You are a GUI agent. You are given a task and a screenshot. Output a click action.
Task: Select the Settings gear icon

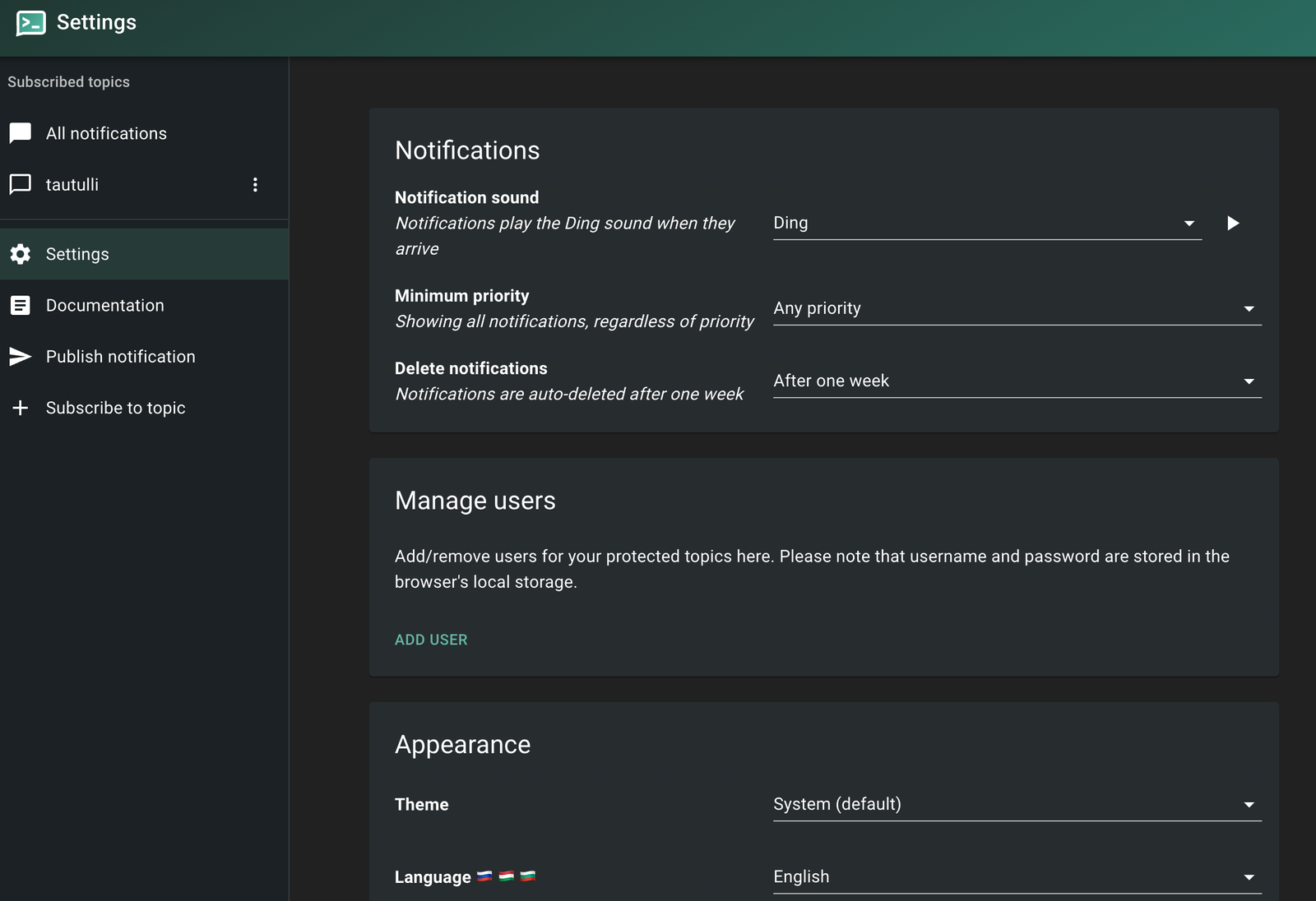(x=21, y=254)
